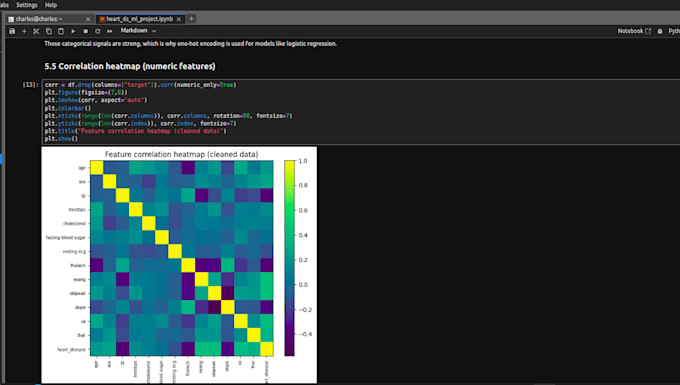
Task: Save the notebook with the disk icon
Action: click(x=12, y=31)
